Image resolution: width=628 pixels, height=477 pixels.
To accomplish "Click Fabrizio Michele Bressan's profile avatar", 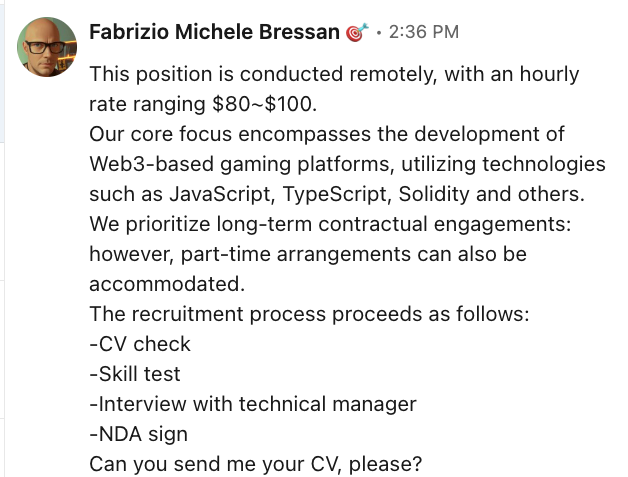I will click(x=47, y=47).
